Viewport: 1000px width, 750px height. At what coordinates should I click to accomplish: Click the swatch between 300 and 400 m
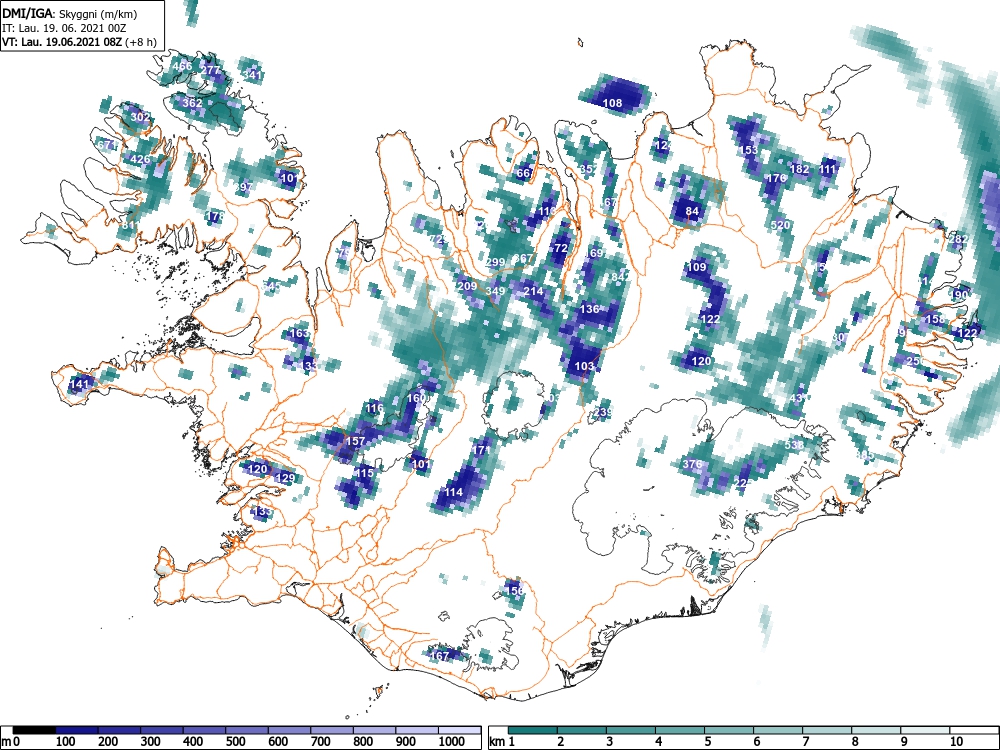pyautogui.click(x=163, y=730)
